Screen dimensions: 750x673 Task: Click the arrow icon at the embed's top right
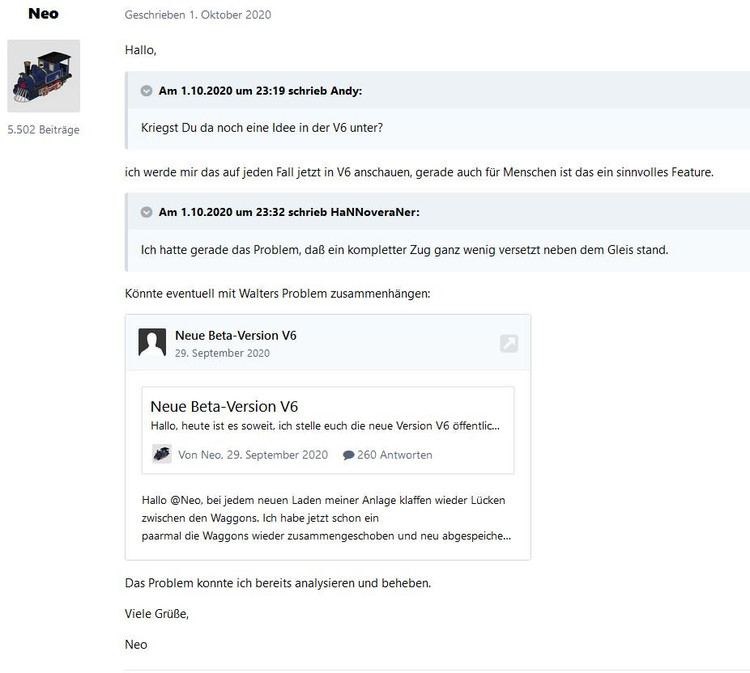click(x=509, y=344)
